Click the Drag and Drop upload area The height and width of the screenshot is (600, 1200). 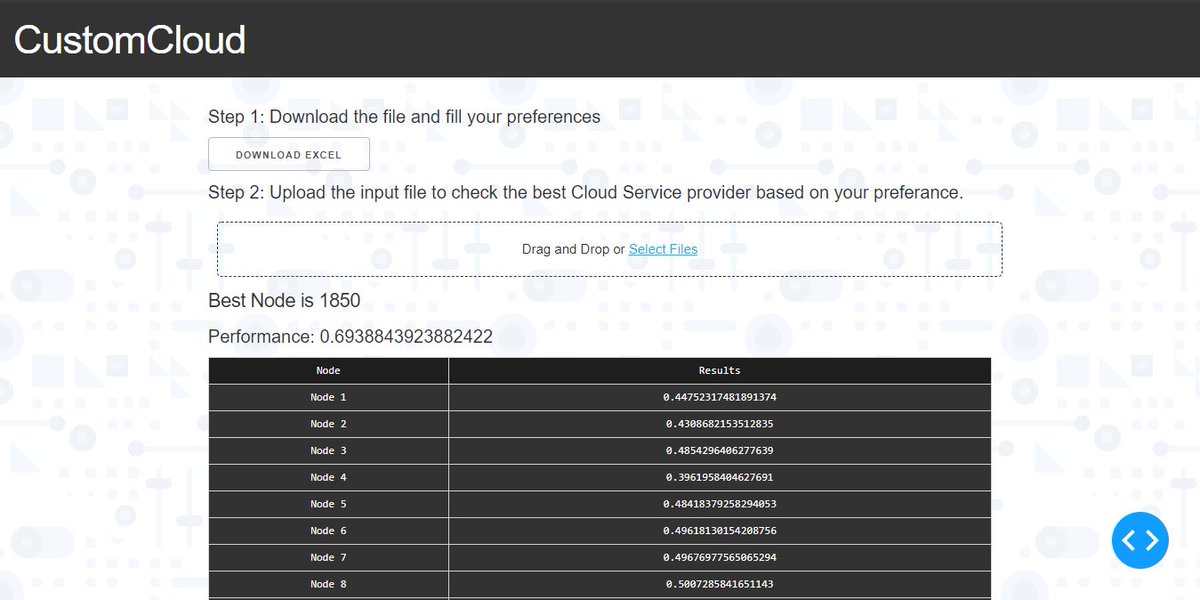tap(610, 249)
